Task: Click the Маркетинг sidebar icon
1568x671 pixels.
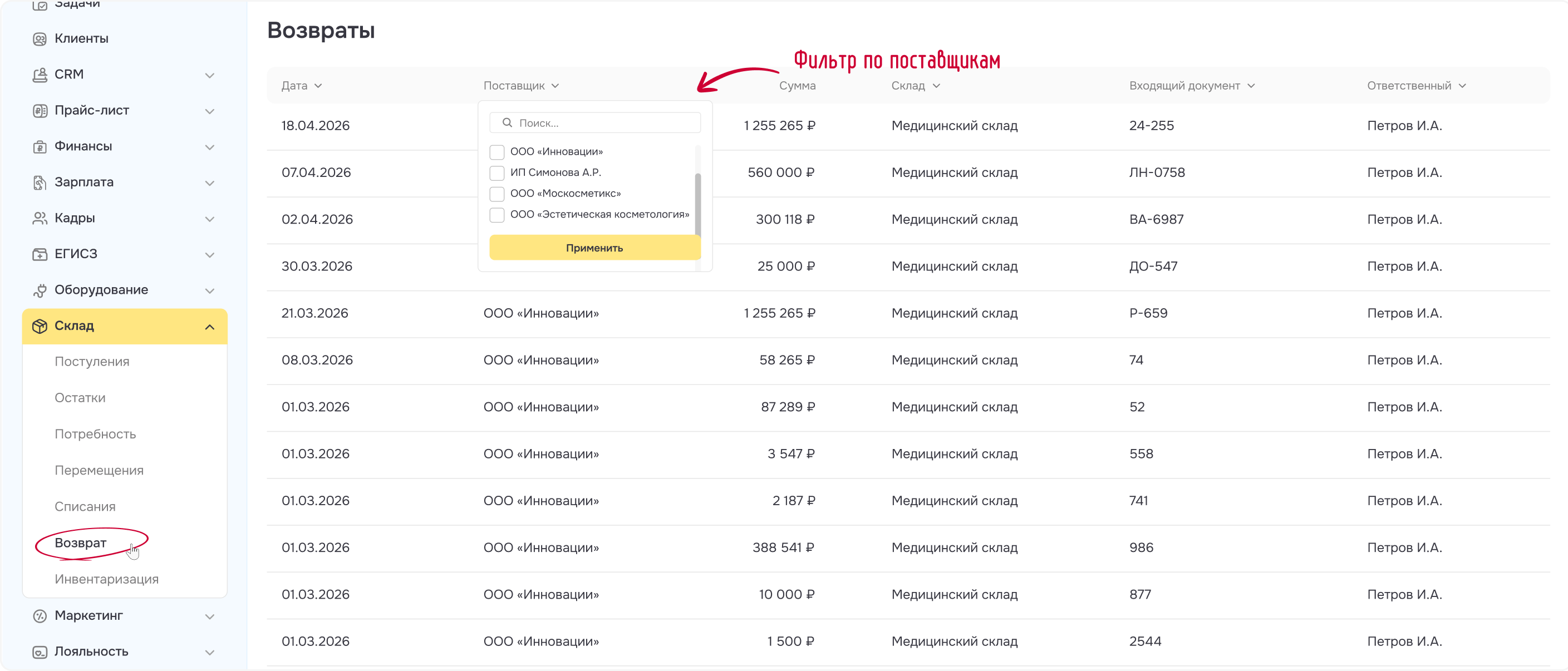Action: click(x=40, y=616)
